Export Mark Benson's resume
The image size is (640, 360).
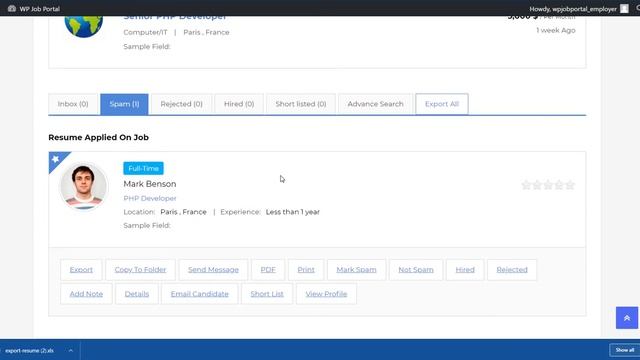pyautogui.click(x=81, y=270)
